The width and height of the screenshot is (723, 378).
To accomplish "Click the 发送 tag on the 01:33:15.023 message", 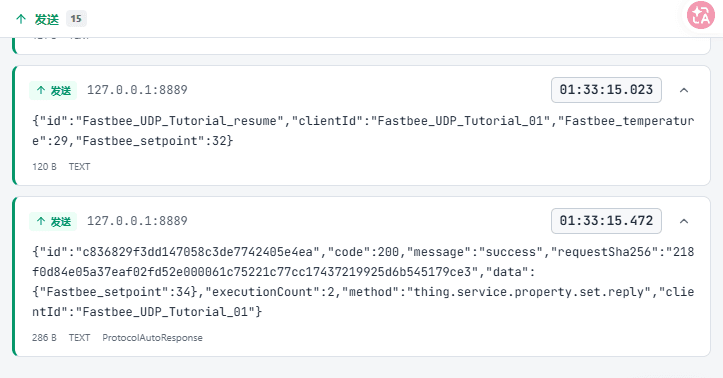I will click(x=53, y=90).
